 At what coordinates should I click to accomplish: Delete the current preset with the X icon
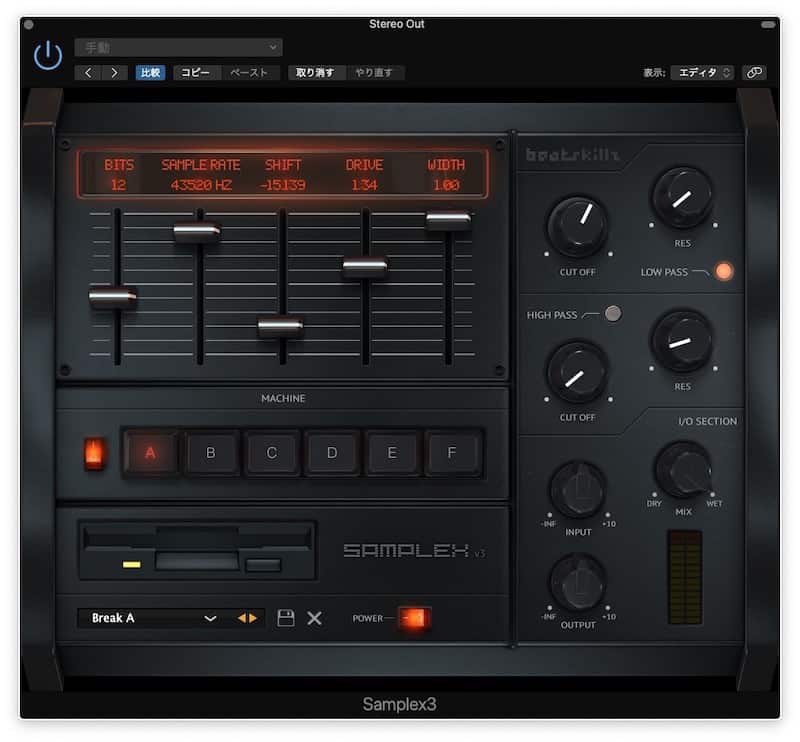pos(315,619)
